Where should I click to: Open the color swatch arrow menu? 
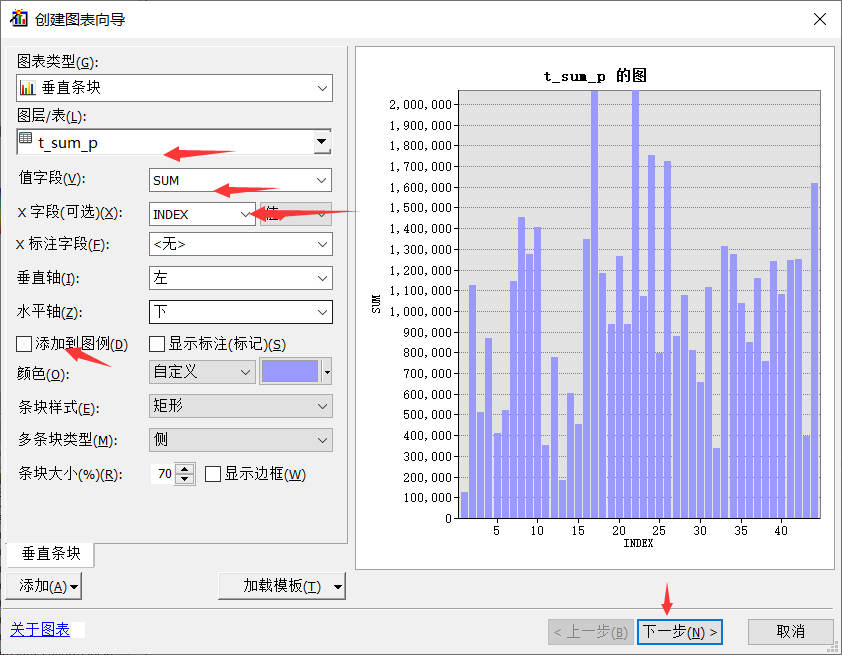point(326,372)
